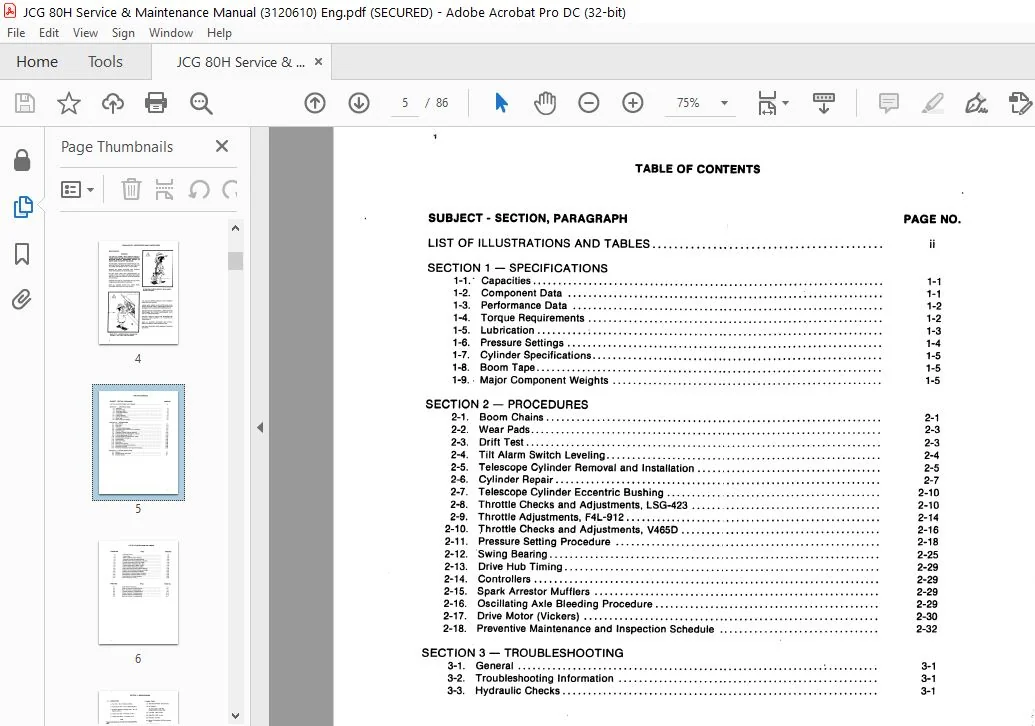Rotate pages counterclockwise

click(199, 190)
